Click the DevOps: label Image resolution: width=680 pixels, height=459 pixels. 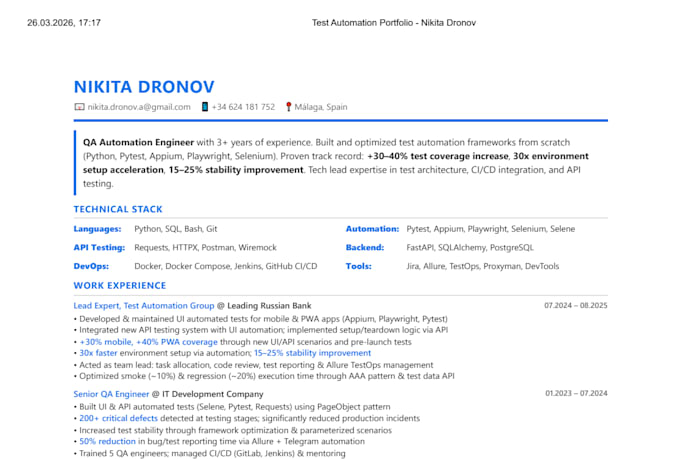click(x=91, y=266)
